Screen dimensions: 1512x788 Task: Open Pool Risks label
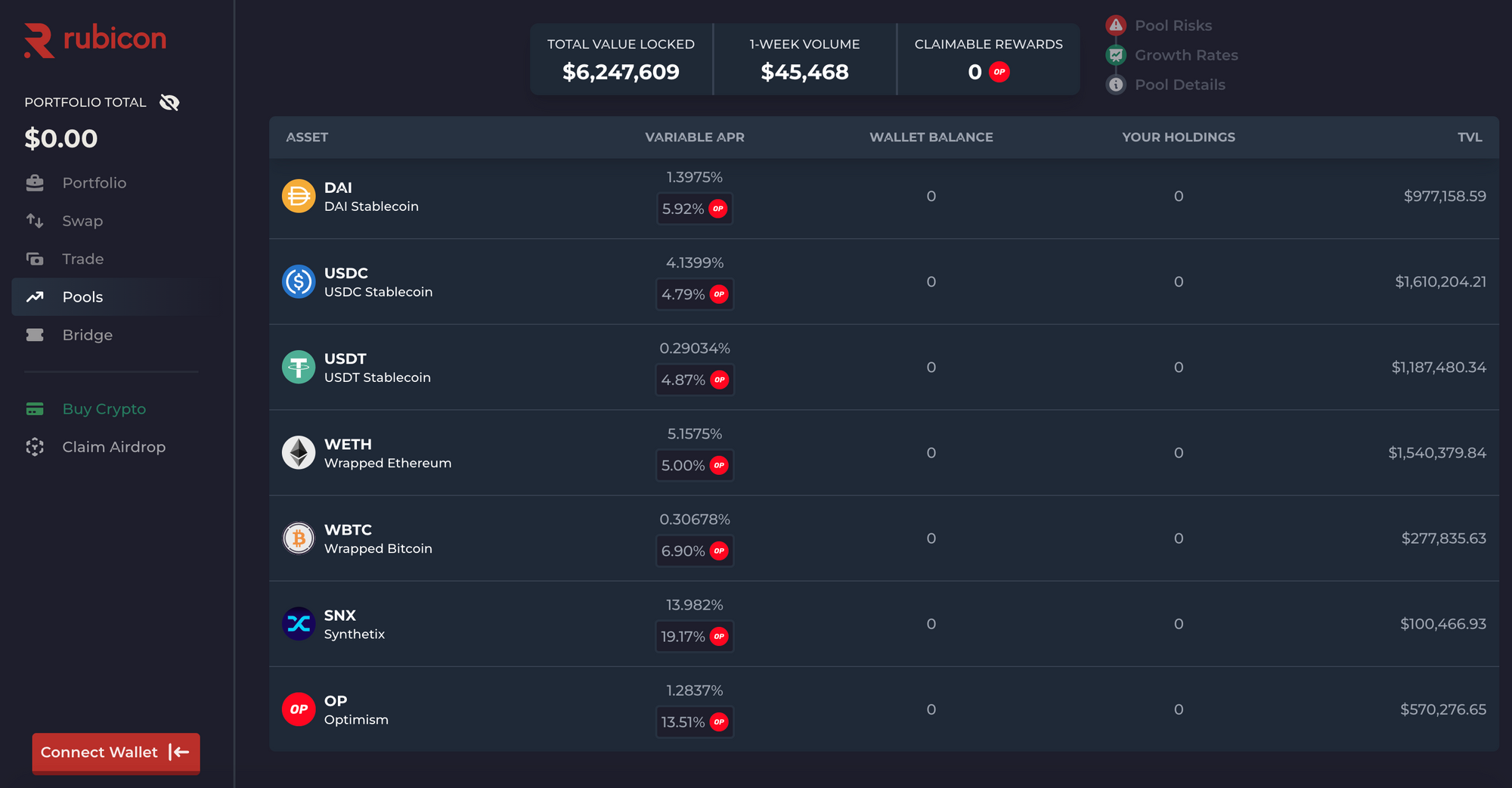click(1173, 26)
